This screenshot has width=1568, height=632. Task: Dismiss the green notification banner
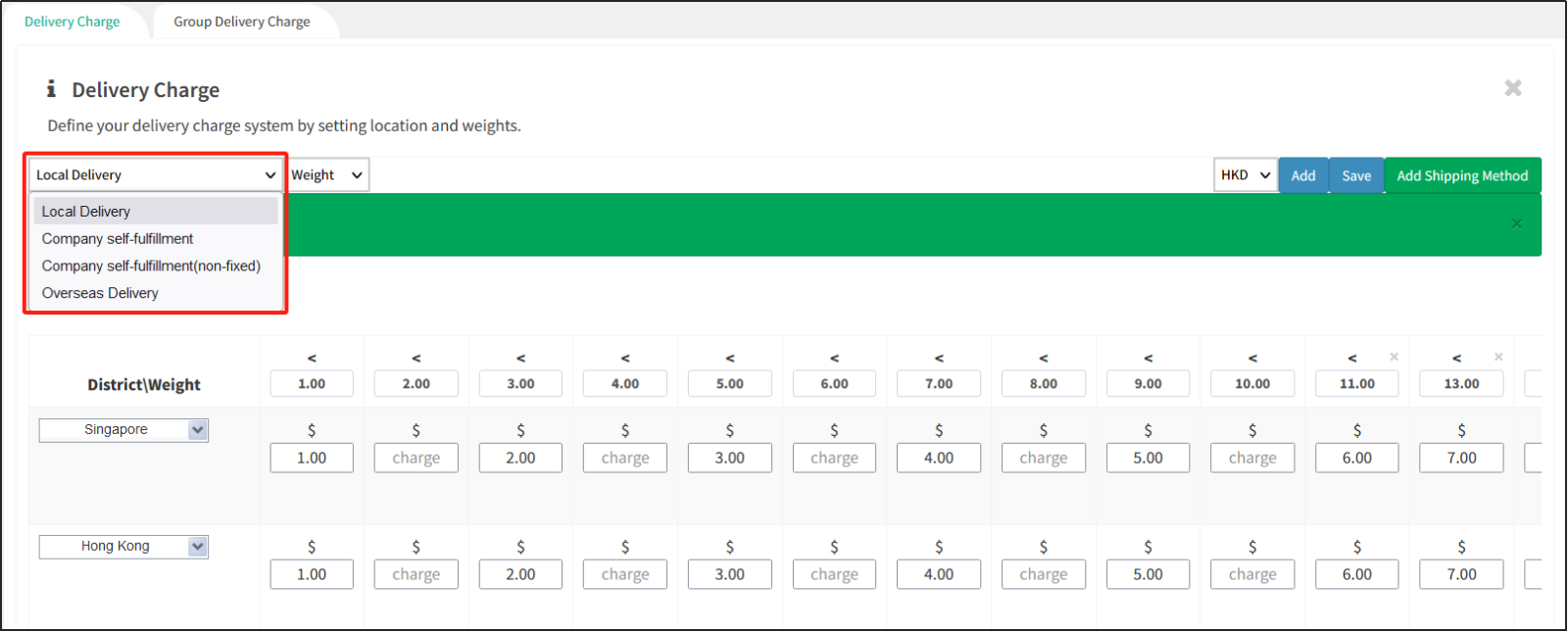[1516, 224]
